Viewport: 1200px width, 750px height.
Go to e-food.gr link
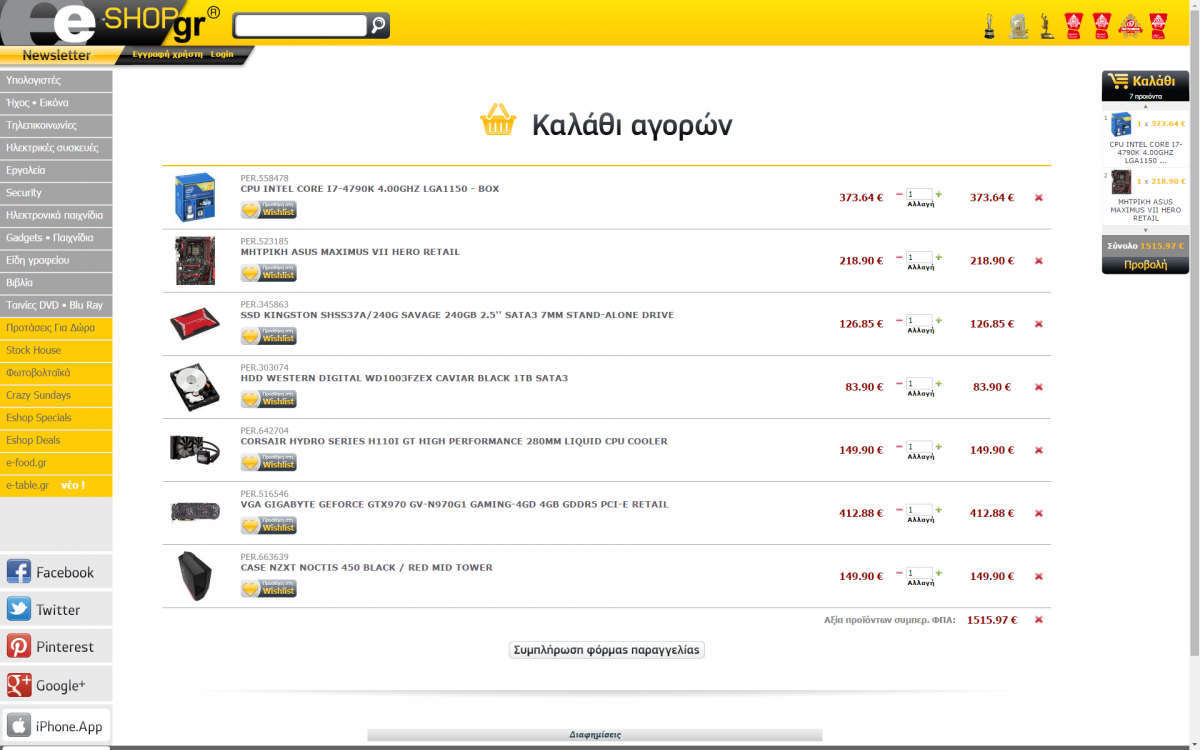[56, 463]
